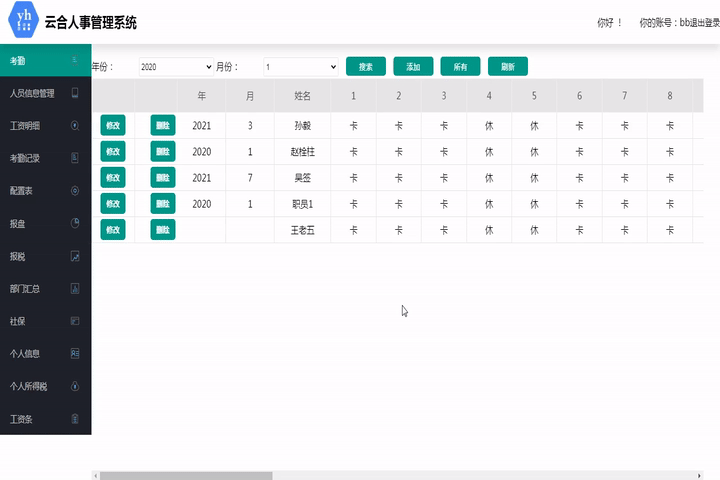Image resolution: width=720 pixels, height=480 pixels.
Task: Click the 报税 line chart icon
Action: (x=75, y=256)
